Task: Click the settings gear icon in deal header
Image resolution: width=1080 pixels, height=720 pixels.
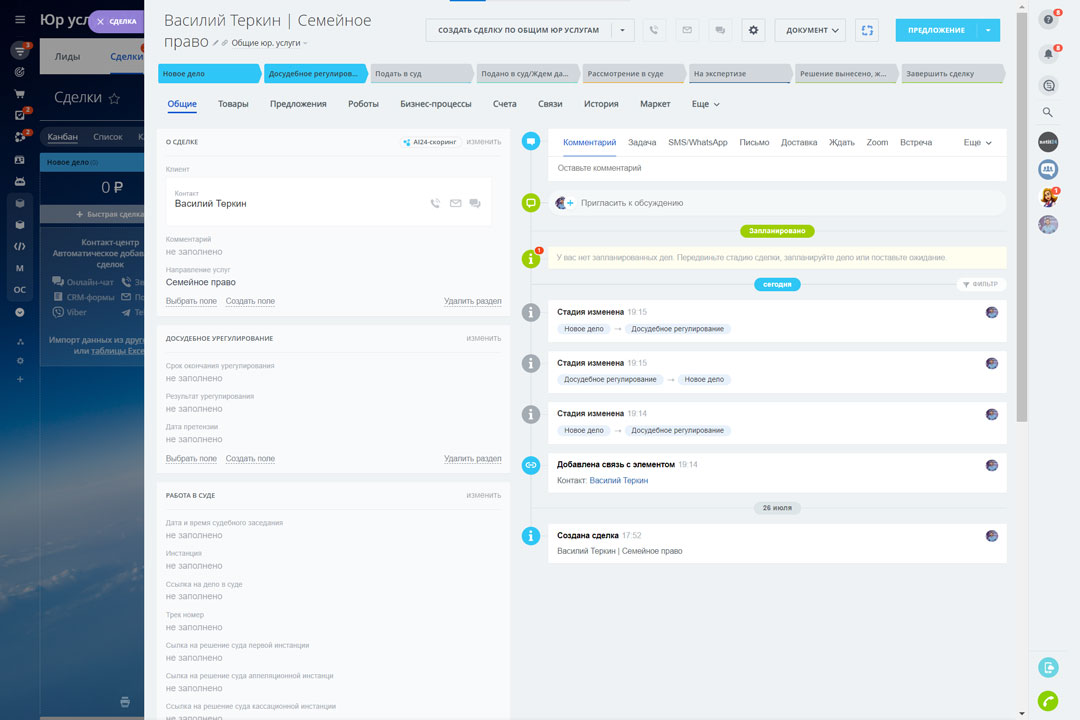Action: click(753, 30)
